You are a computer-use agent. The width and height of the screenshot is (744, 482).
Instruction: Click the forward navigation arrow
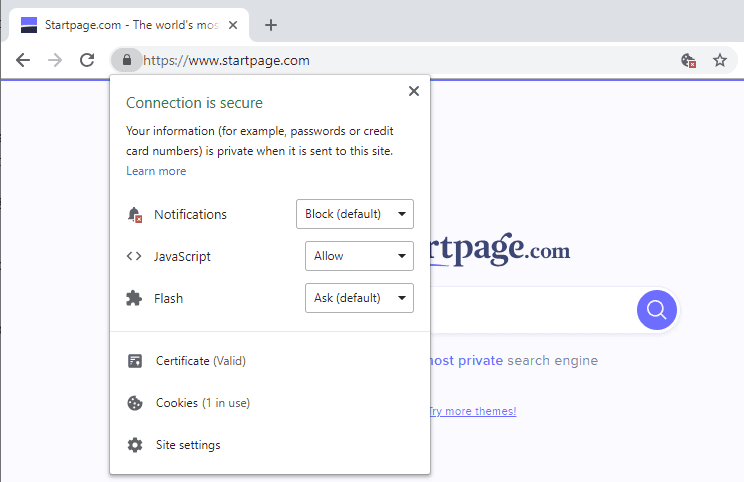55,60
